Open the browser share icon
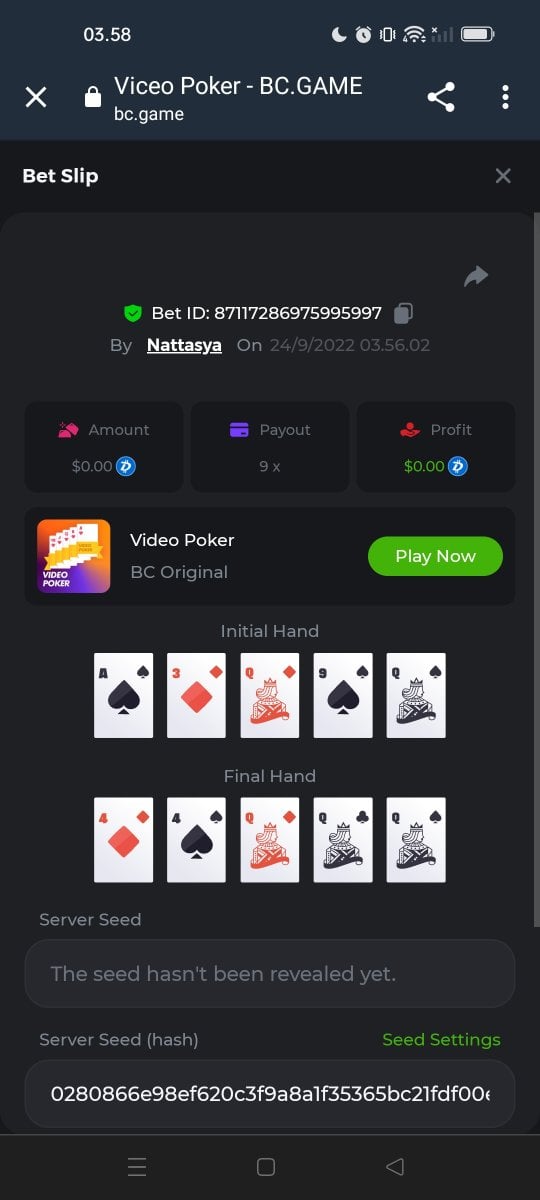540x1200 pixels. 441,97
